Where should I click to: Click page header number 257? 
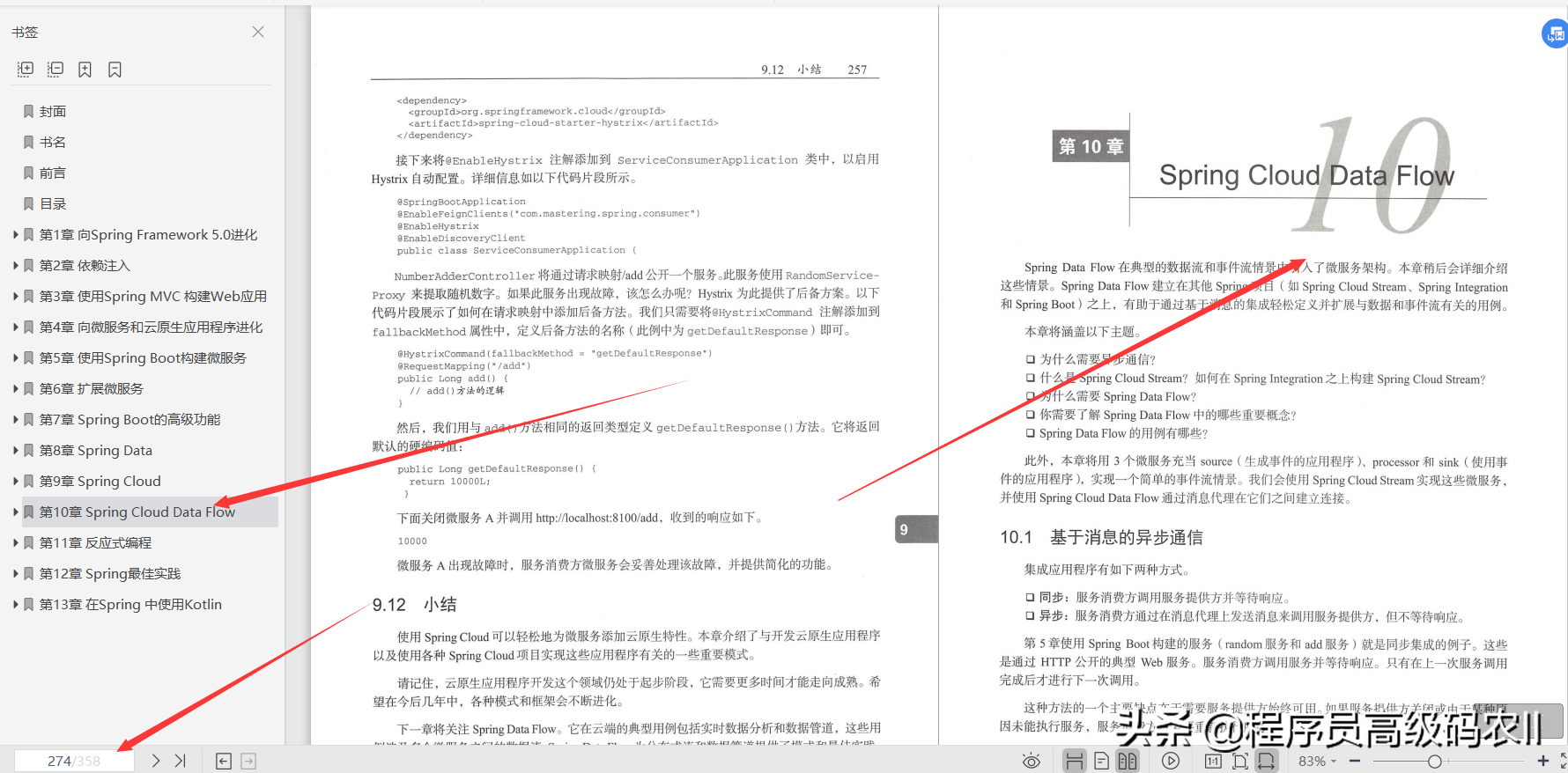[857, 70]
